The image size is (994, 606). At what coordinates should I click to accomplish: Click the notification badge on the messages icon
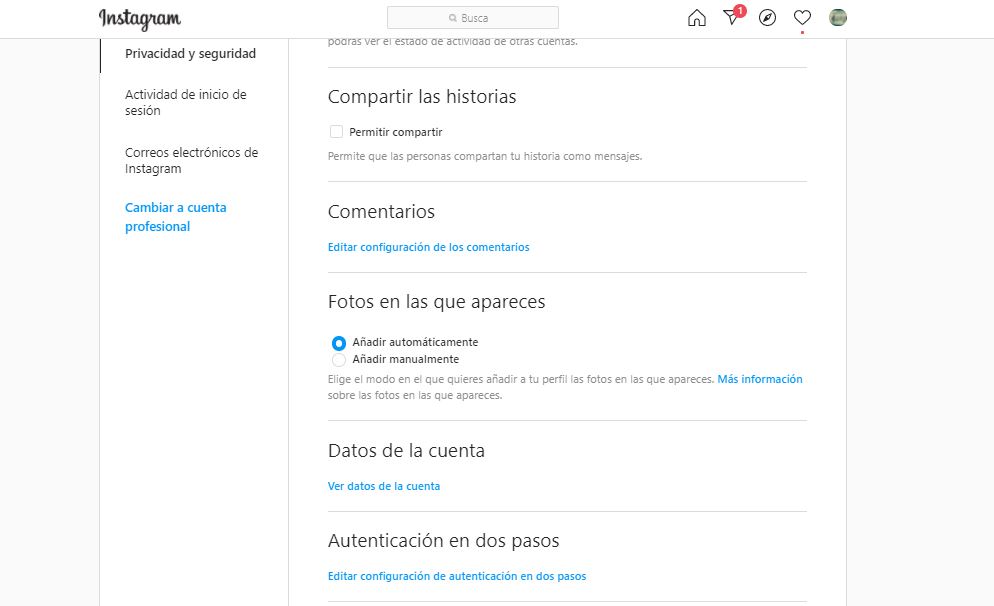[739, 10]
